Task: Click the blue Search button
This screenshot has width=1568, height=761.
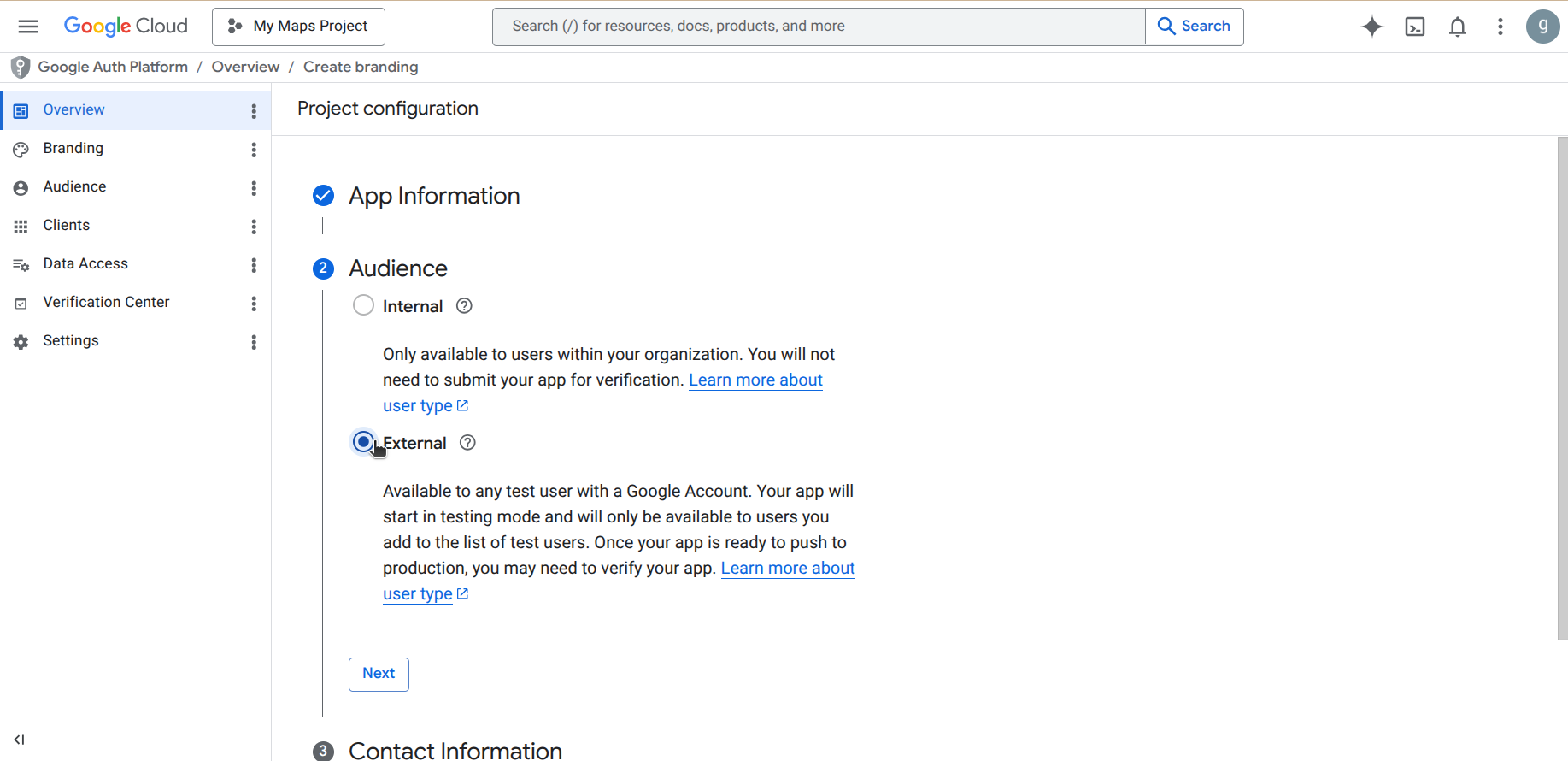Action: 1194,27
